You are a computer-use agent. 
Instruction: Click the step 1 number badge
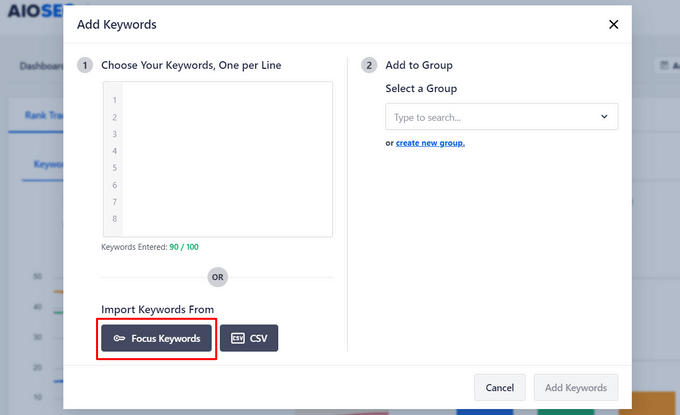[x=85, y=66]
